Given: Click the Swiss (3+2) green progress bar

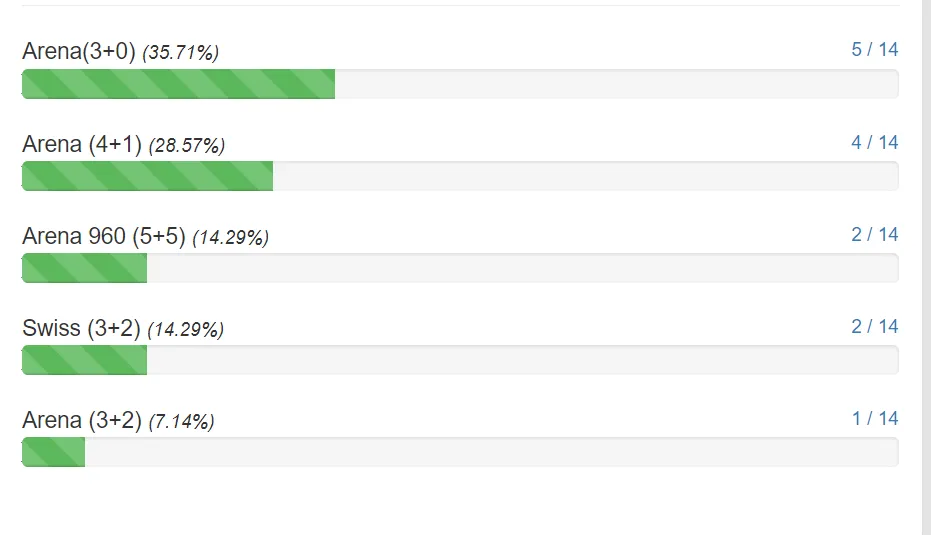Looking at the screenshot, I should [x=84, y=360].
